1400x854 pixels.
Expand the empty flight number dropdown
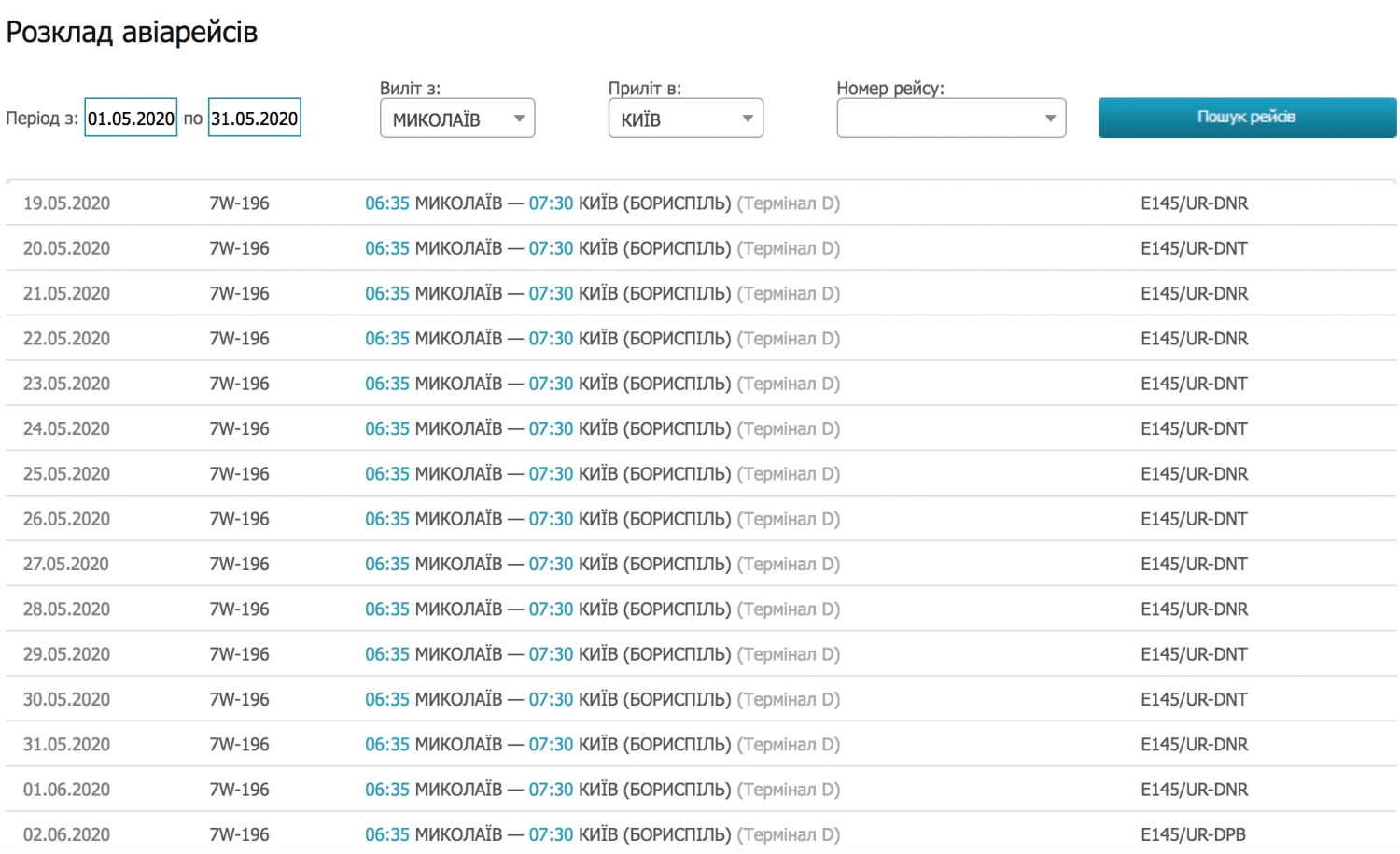[x=951, y=119]
